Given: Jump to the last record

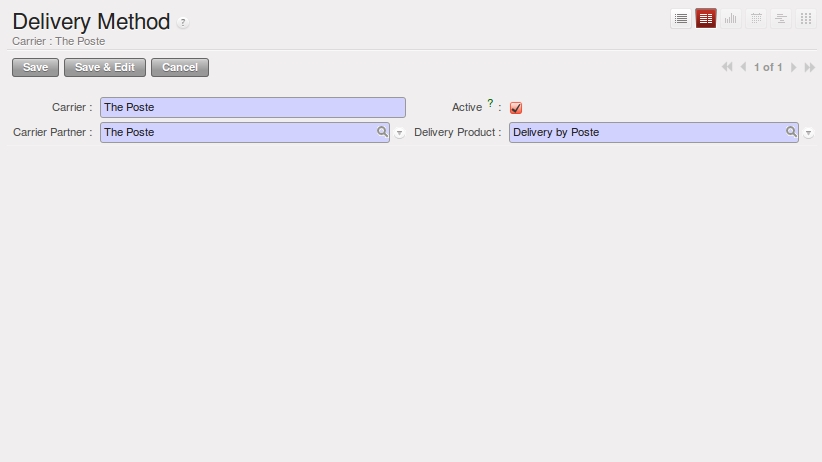Looking at the screenshot, I should pos(809,67).
